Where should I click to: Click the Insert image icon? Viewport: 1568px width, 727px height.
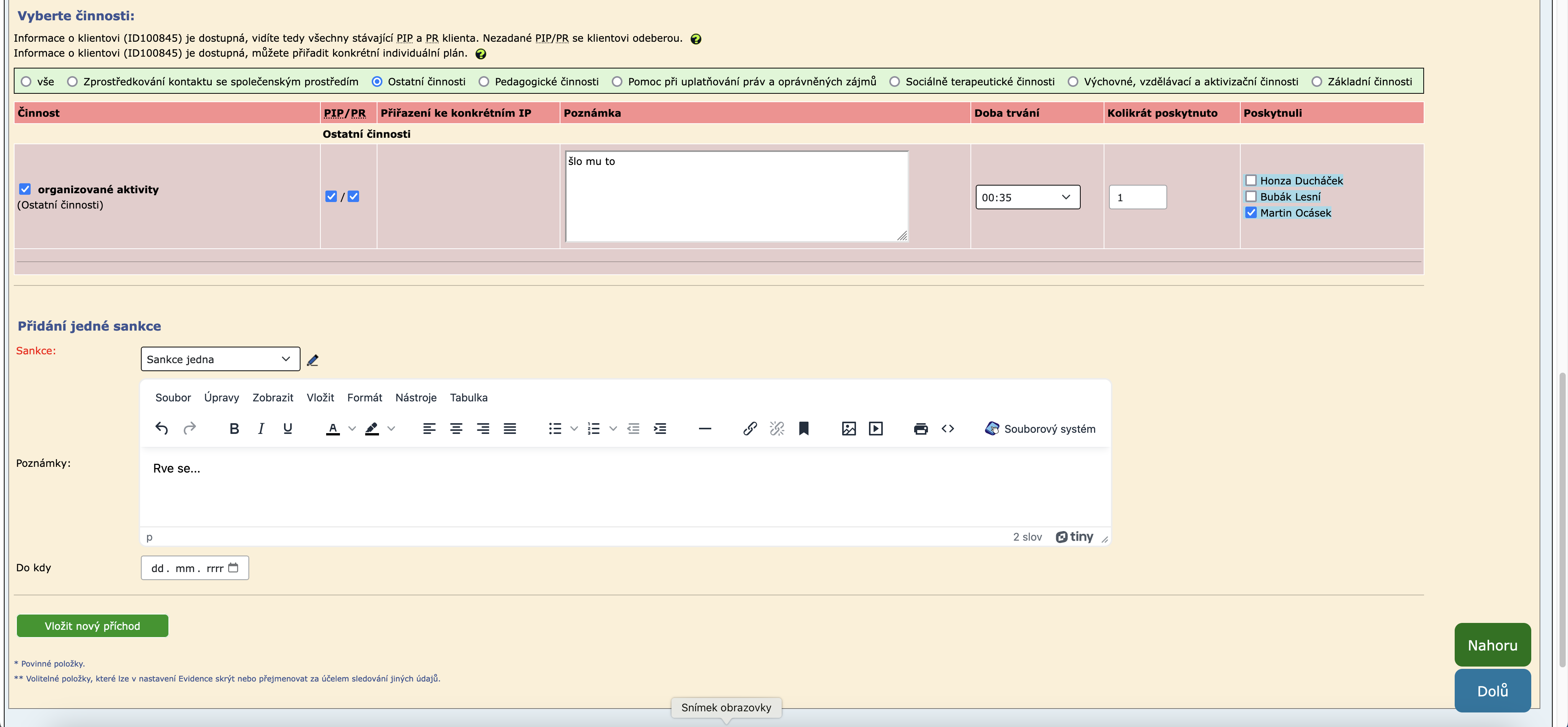pyautogui.click(x=849, y=429)
